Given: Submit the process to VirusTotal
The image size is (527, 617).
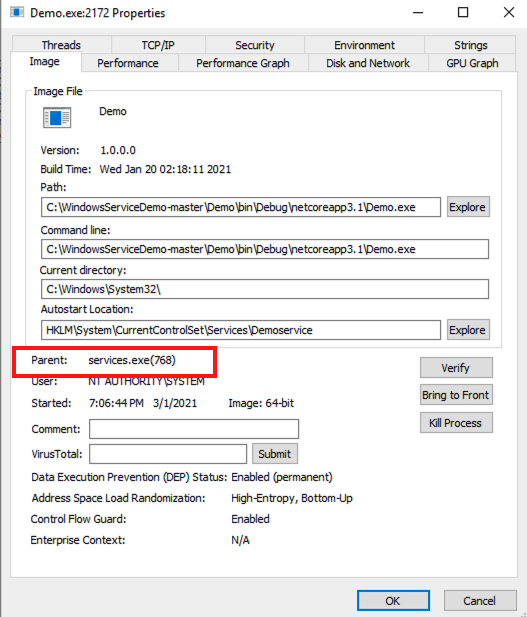Looking at the screenshot, I should pyautogui.click(x=275, y=454).
